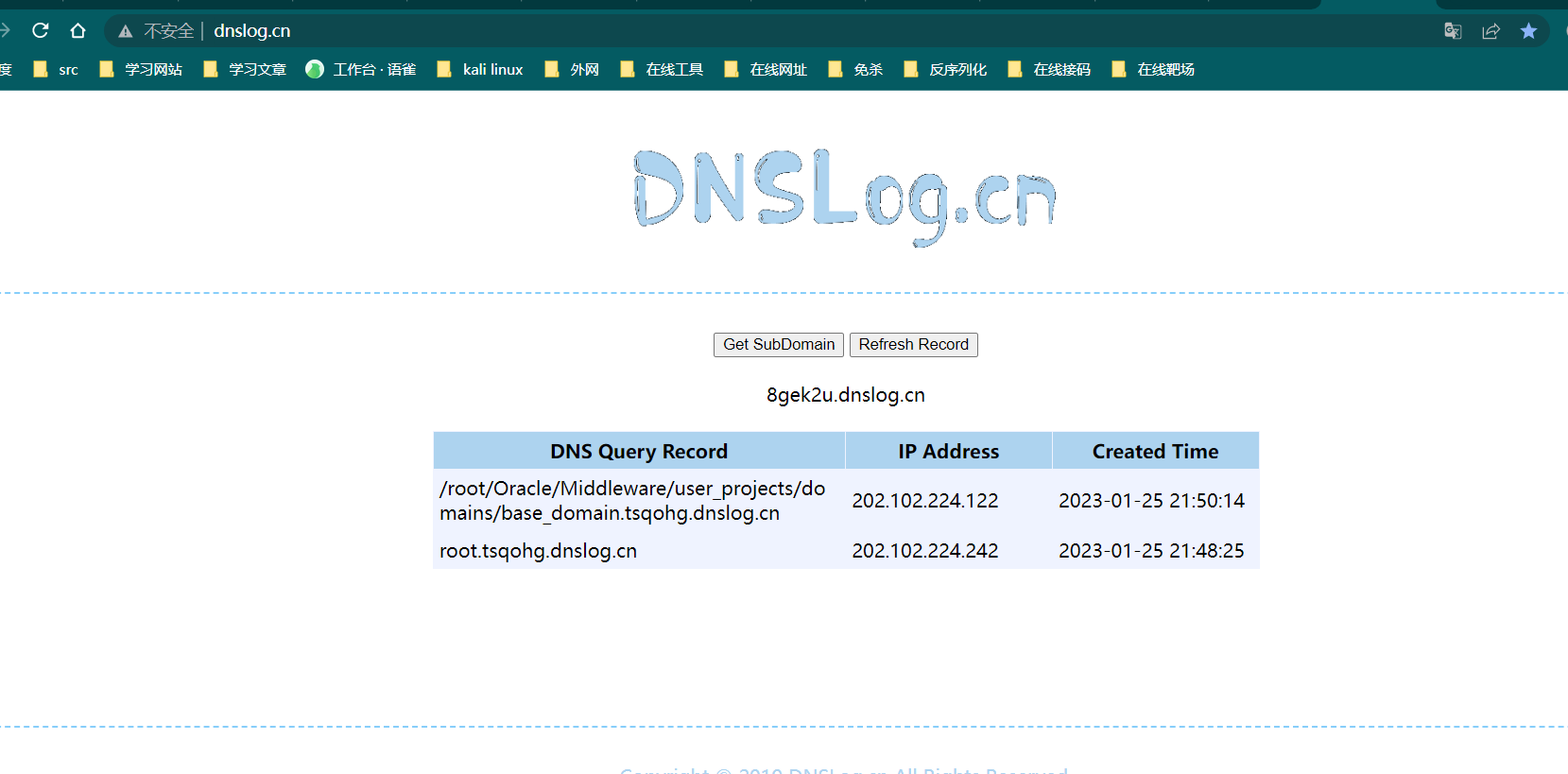Reload the page with the refresh icon
This screenshot has height=774, width=1568.
tap(40, 30)
